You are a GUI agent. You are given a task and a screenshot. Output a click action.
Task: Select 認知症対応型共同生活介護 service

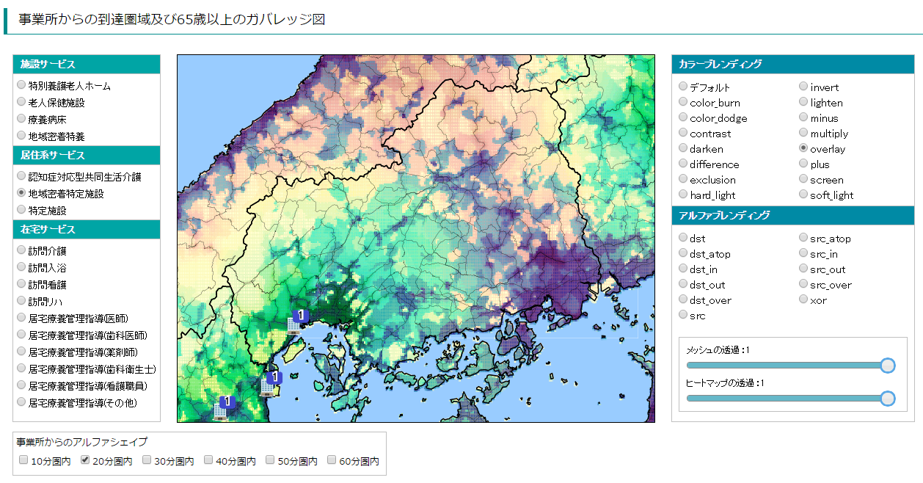tap(21, 177)
